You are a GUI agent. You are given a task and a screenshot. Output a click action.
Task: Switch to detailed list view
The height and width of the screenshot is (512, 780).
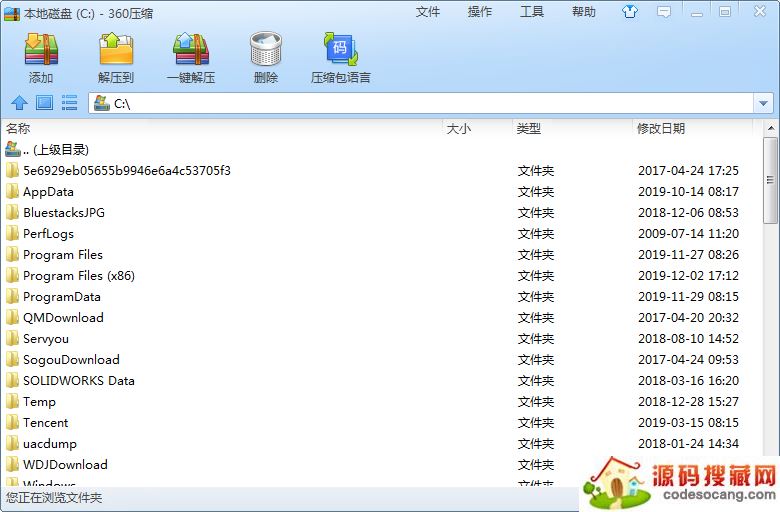tap(69, 103)
